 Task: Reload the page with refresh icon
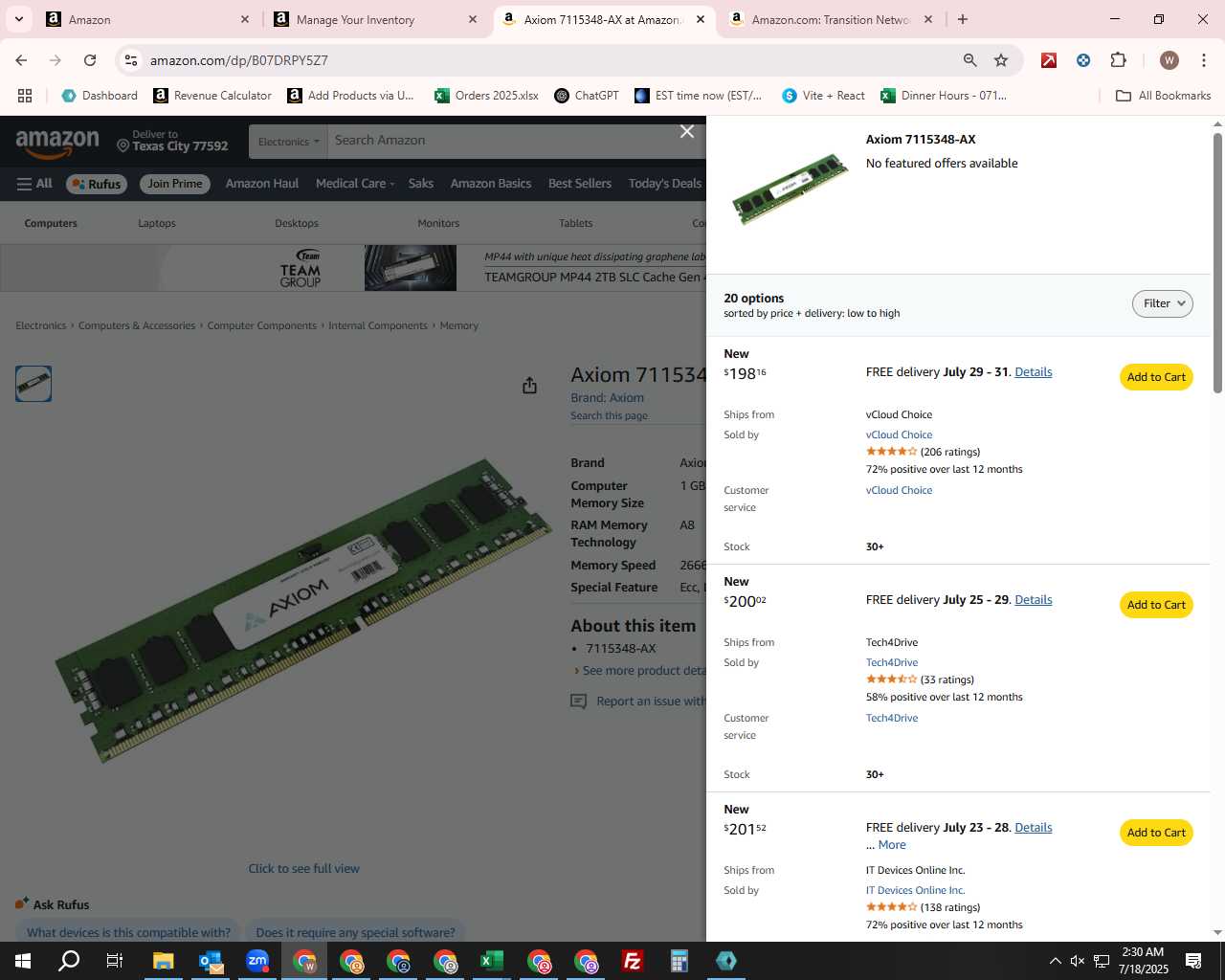90,60
